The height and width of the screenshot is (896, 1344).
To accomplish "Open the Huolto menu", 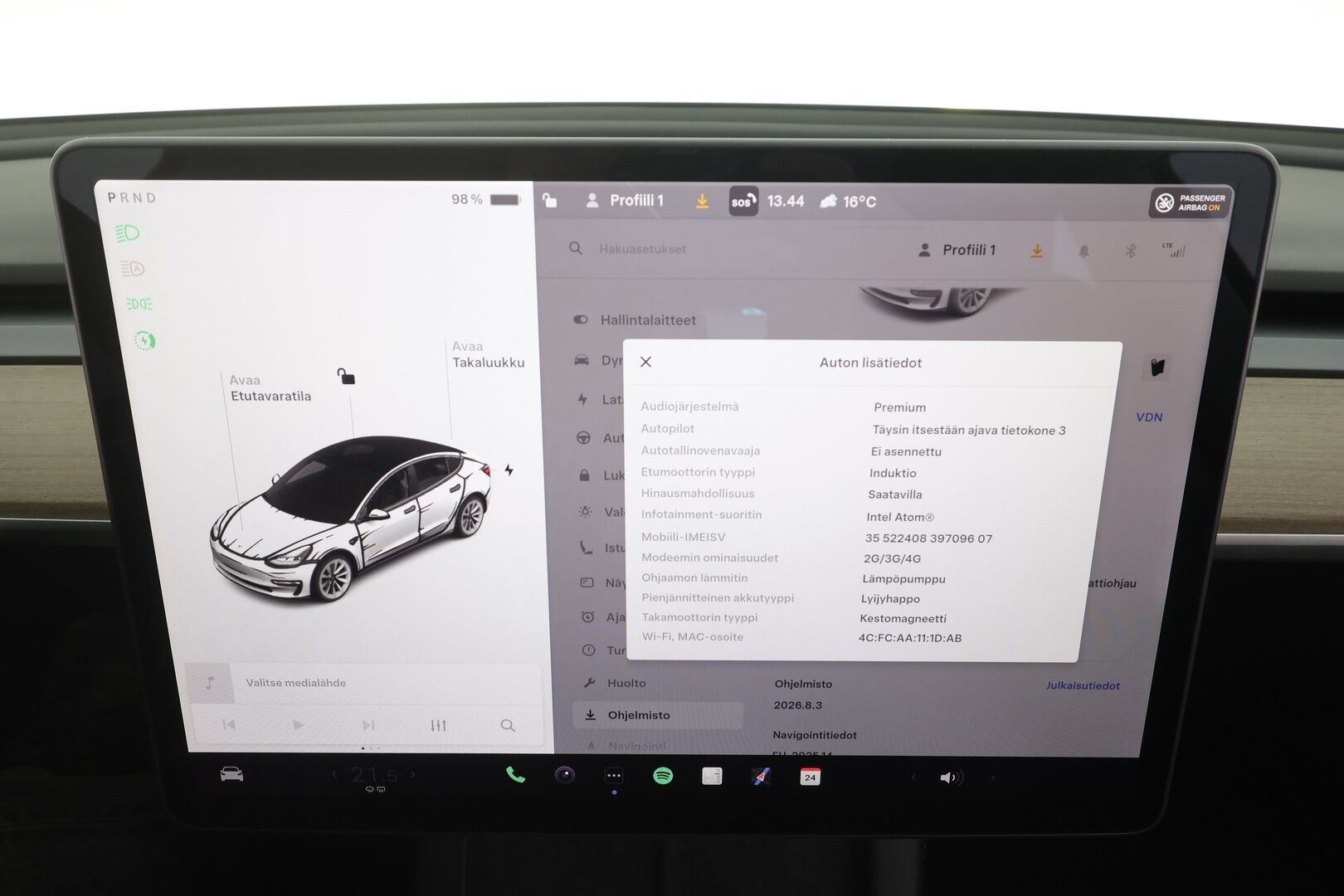I will pos(615,684).
